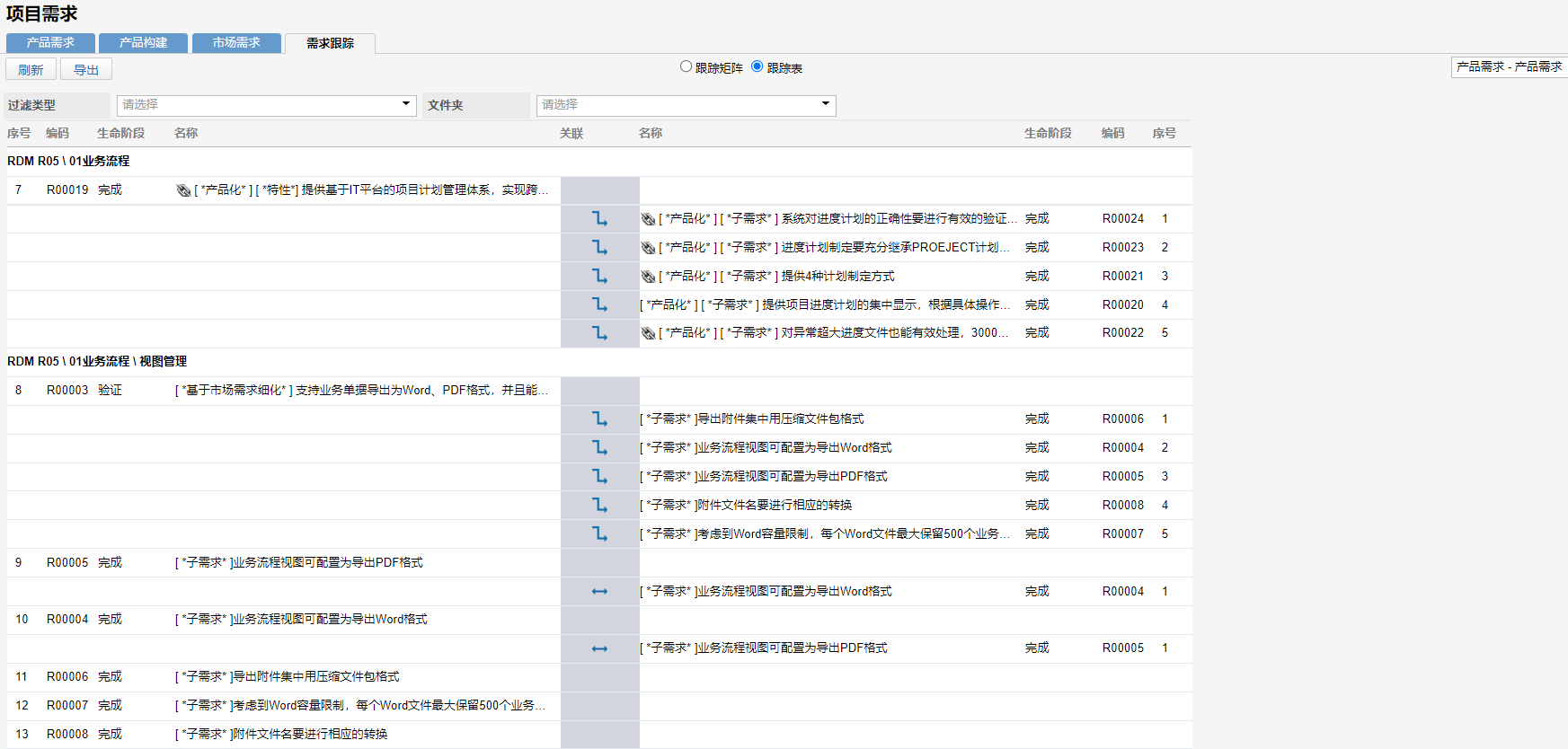
Task: Click 验证 status in row 8
Action: click(x=110, y=390)
